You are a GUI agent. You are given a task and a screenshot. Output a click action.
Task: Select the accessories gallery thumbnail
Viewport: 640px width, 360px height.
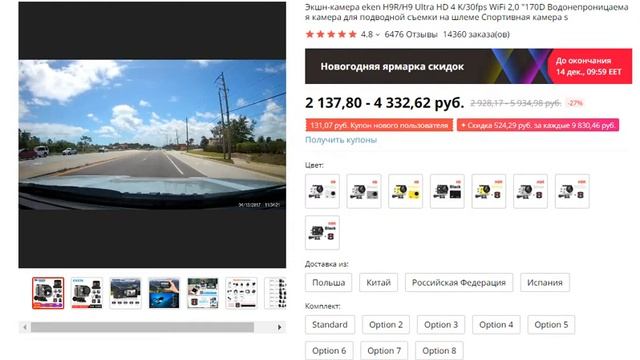point(241,293)
